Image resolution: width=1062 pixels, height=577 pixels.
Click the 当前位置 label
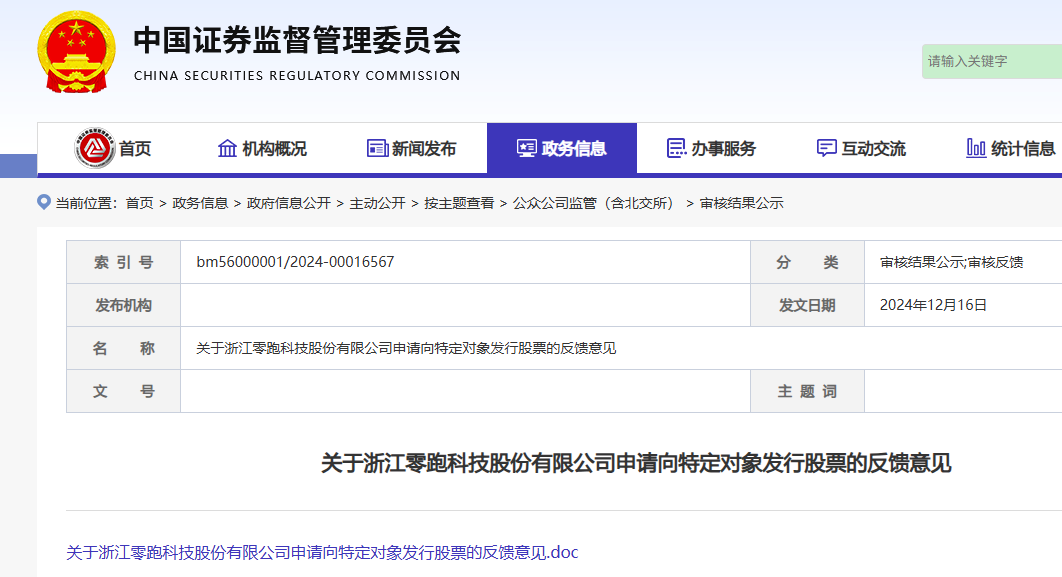point(86,203)
